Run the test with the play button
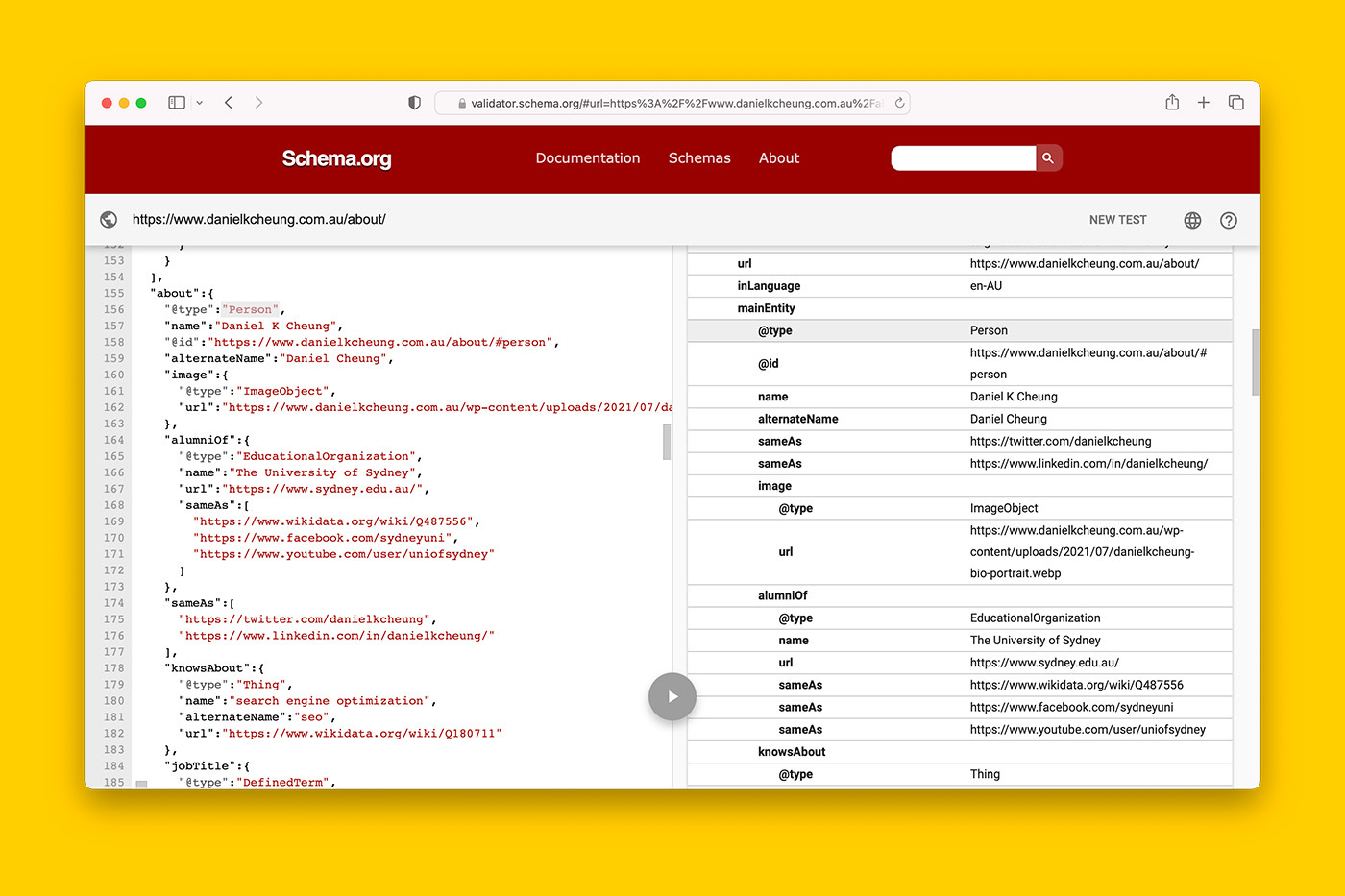1345x896 pixels. 672,696
